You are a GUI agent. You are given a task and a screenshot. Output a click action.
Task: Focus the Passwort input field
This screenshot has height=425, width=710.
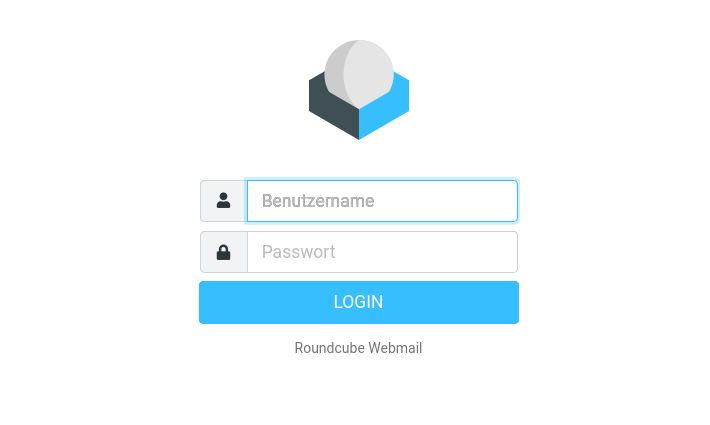382,252
